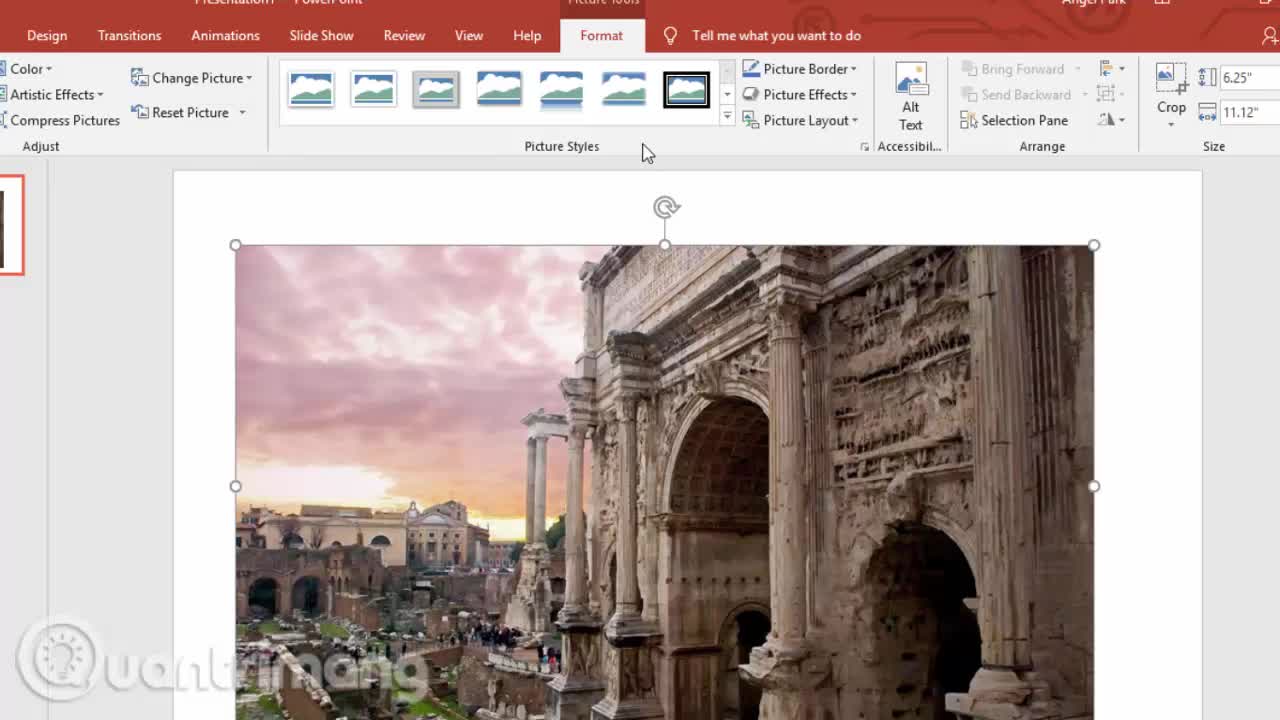This screenshot has height=720, width=1280.
Task: Open the Artistic Effects dropdown
Action: 53,95
